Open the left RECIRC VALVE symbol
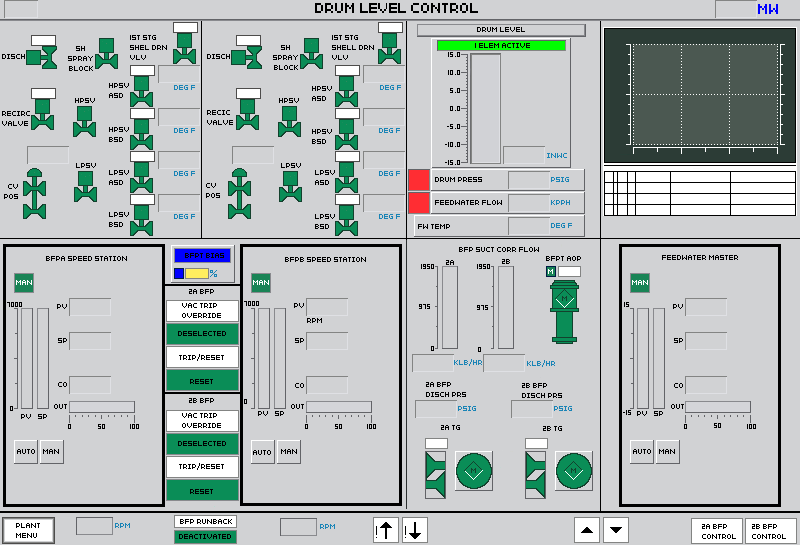The width and height of the screenshot is (800, 545). pyautogui.click(x=42, y=115)
